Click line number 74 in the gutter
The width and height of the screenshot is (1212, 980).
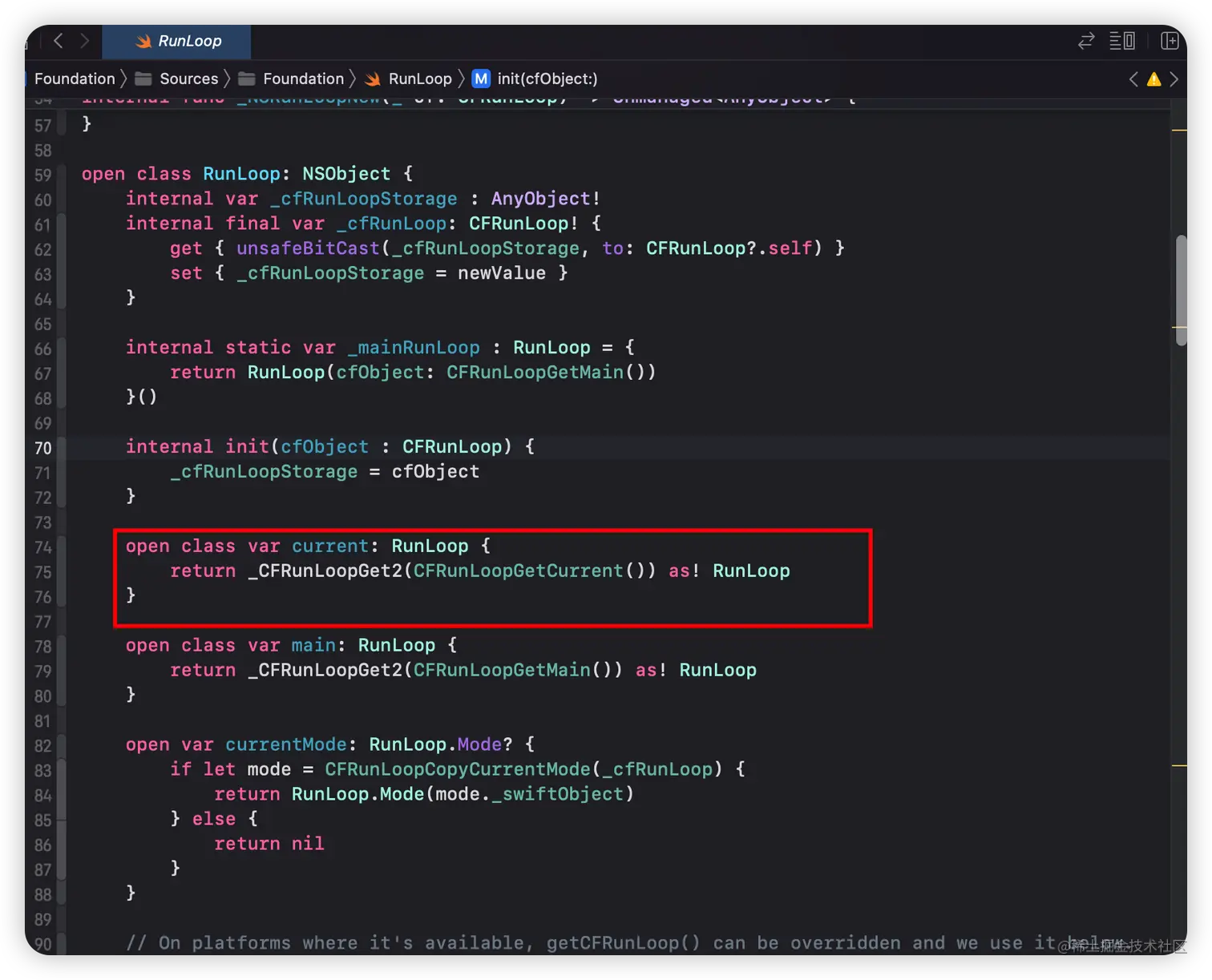42,548
